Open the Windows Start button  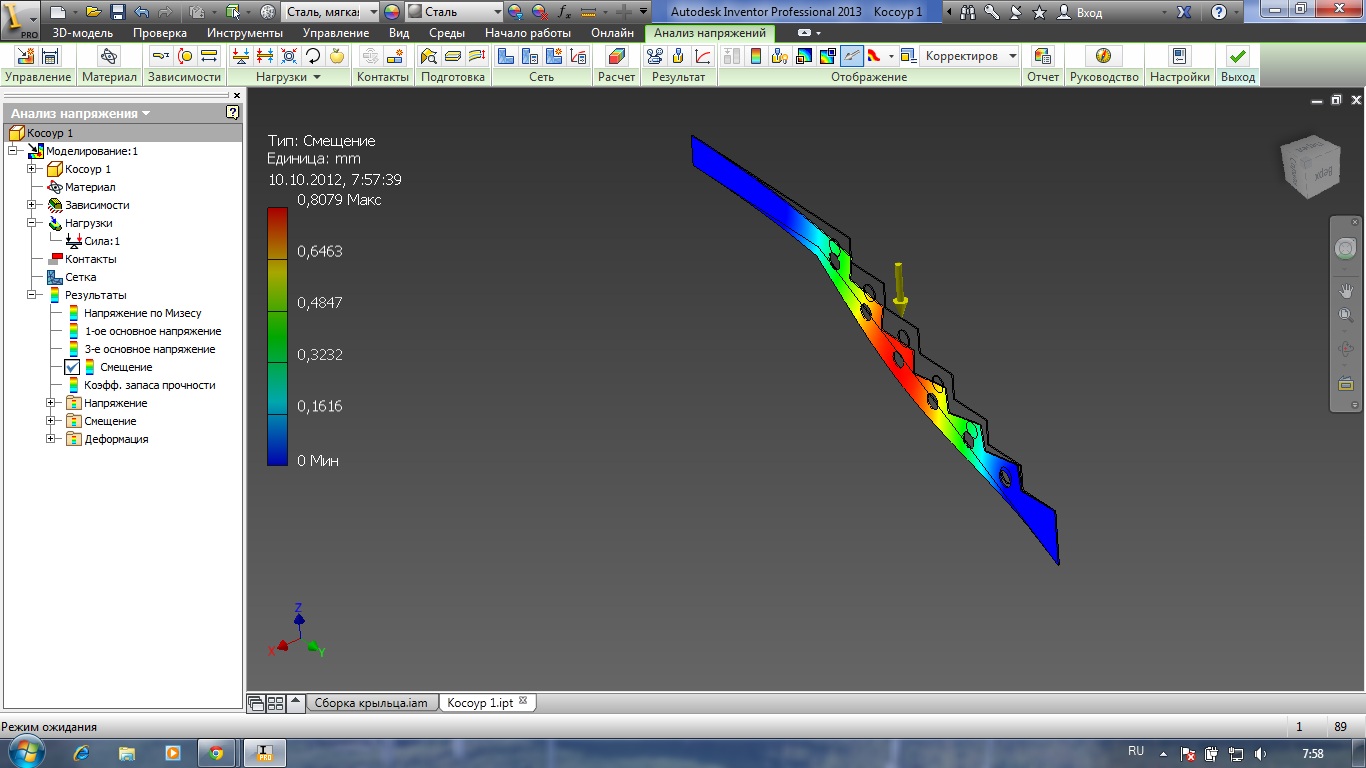tap(24, 752)
